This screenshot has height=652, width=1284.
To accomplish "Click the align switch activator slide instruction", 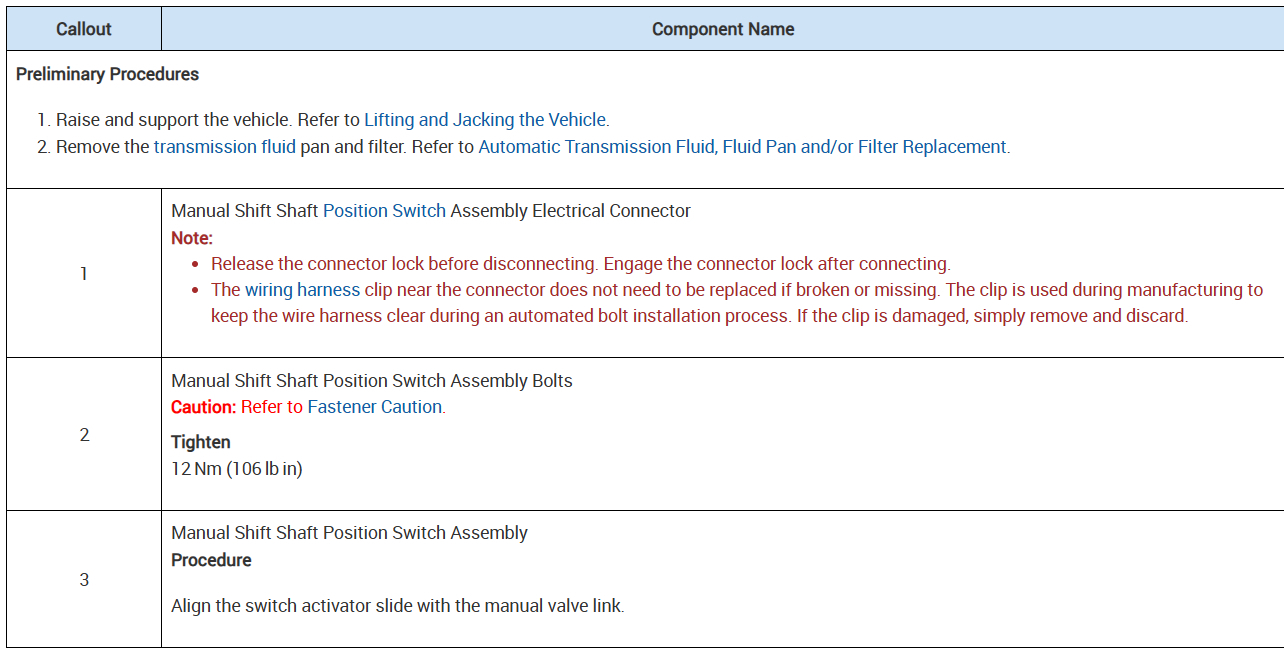I will pos(397,606).
